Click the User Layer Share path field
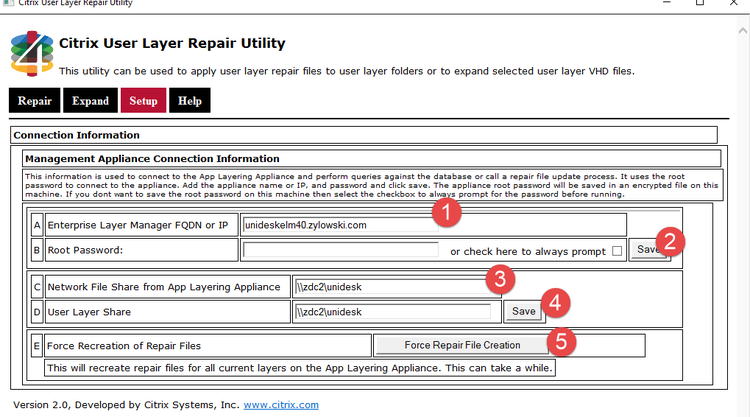 [x=393, y=312]
